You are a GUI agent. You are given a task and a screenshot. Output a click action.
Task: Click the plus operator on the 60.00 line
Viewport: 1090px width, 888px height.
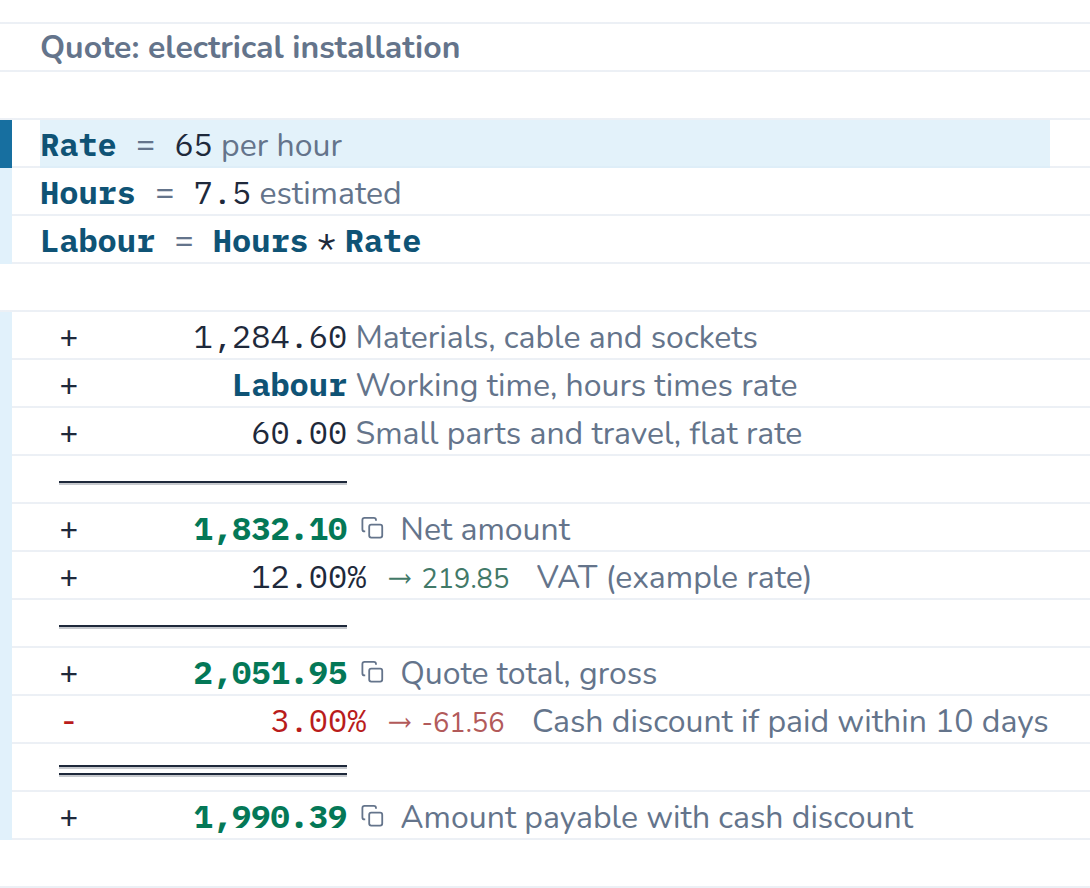point(69,434)
